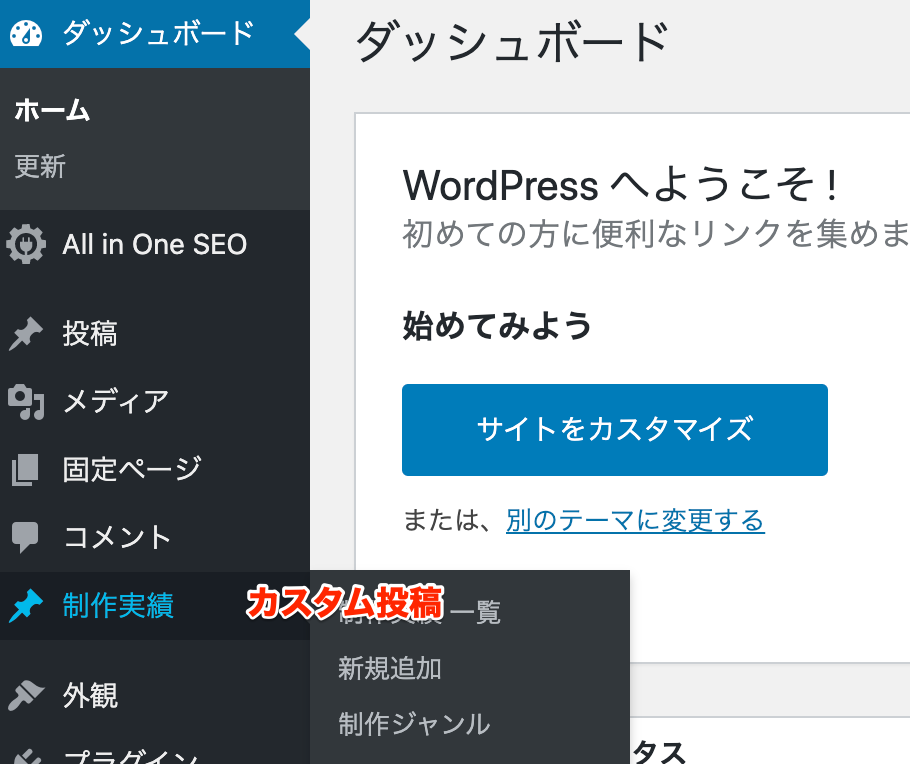Follow the 別のテーマに変更する link
This screenshot has width=910, height=764.
coord(634,521)
